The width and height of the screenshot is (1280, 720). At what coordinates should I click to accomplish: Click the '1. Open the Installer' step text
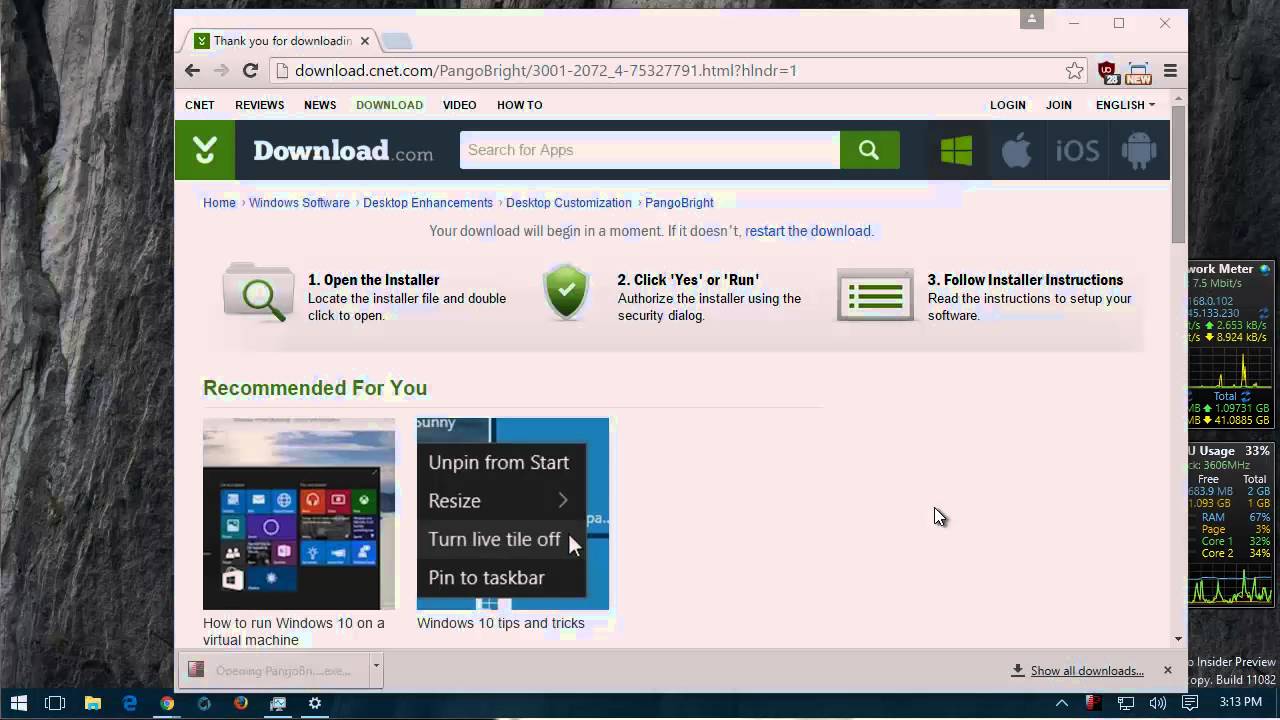(x=373, y=280)
